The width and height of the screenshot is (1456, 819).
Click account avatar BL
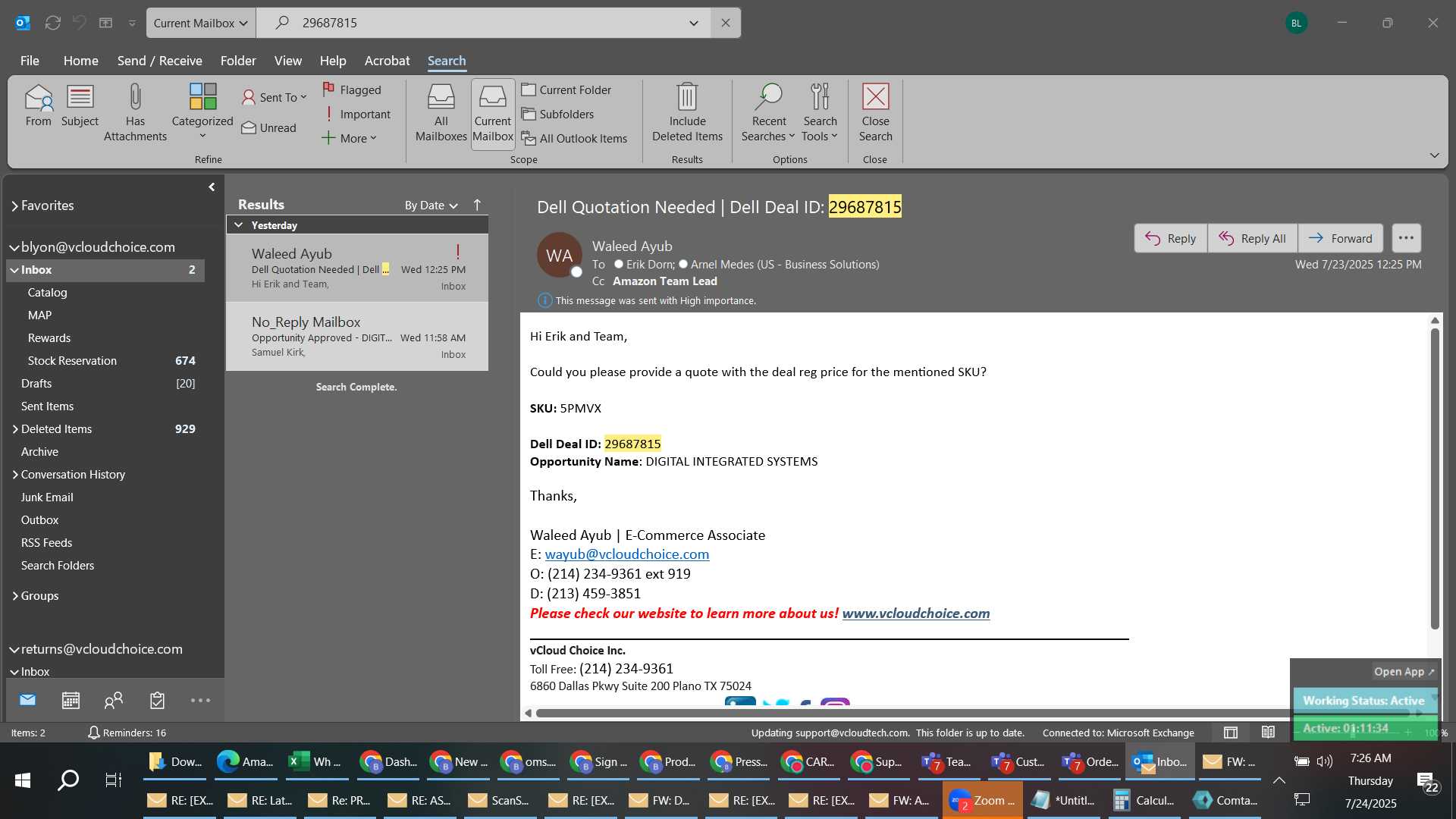pos(1296,23)
